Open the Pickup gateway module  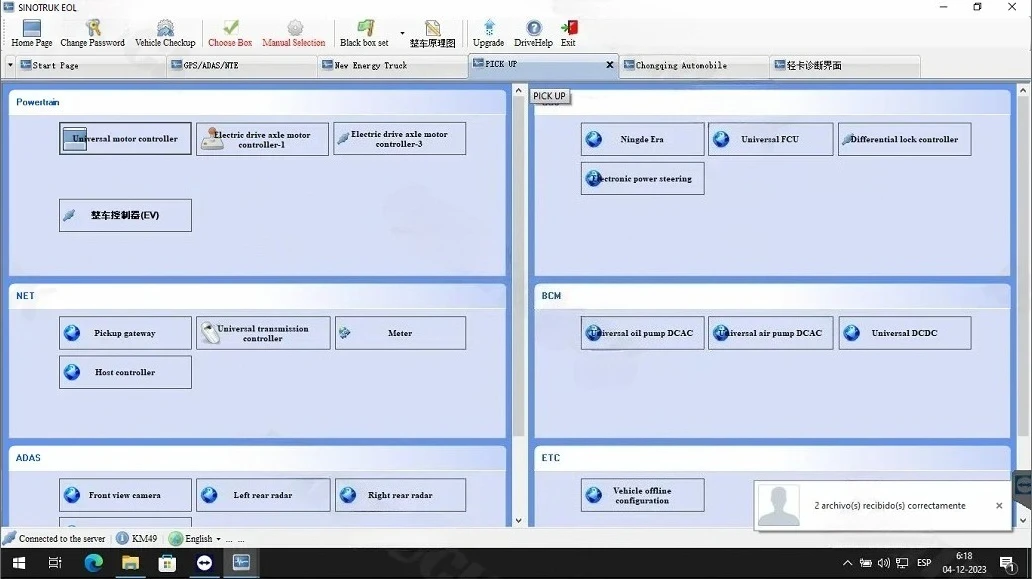pyautogui.click(x=125, y=333)
